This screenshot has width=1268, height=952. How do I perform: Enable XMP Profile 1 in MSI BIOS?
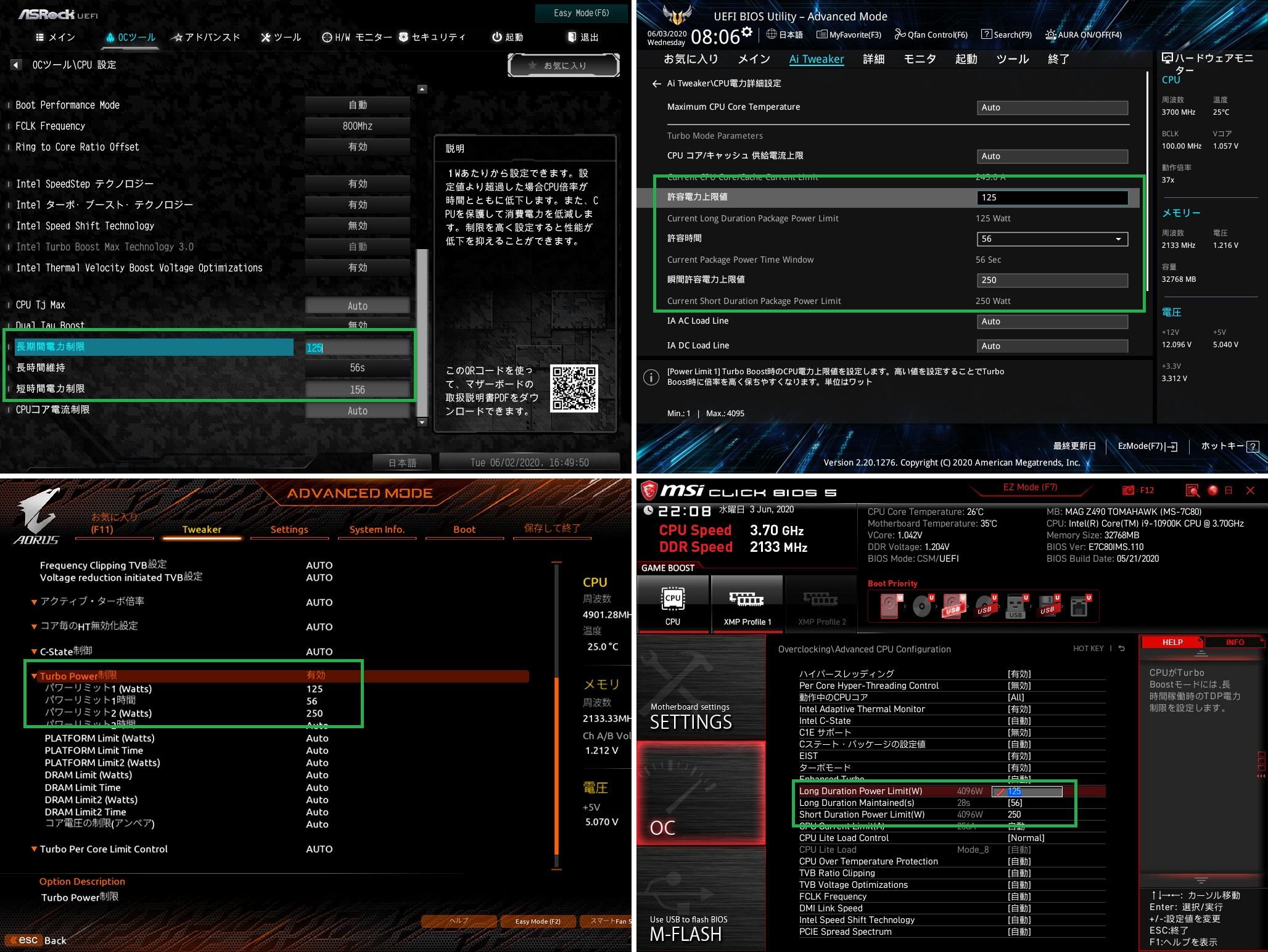click(747, 604)
